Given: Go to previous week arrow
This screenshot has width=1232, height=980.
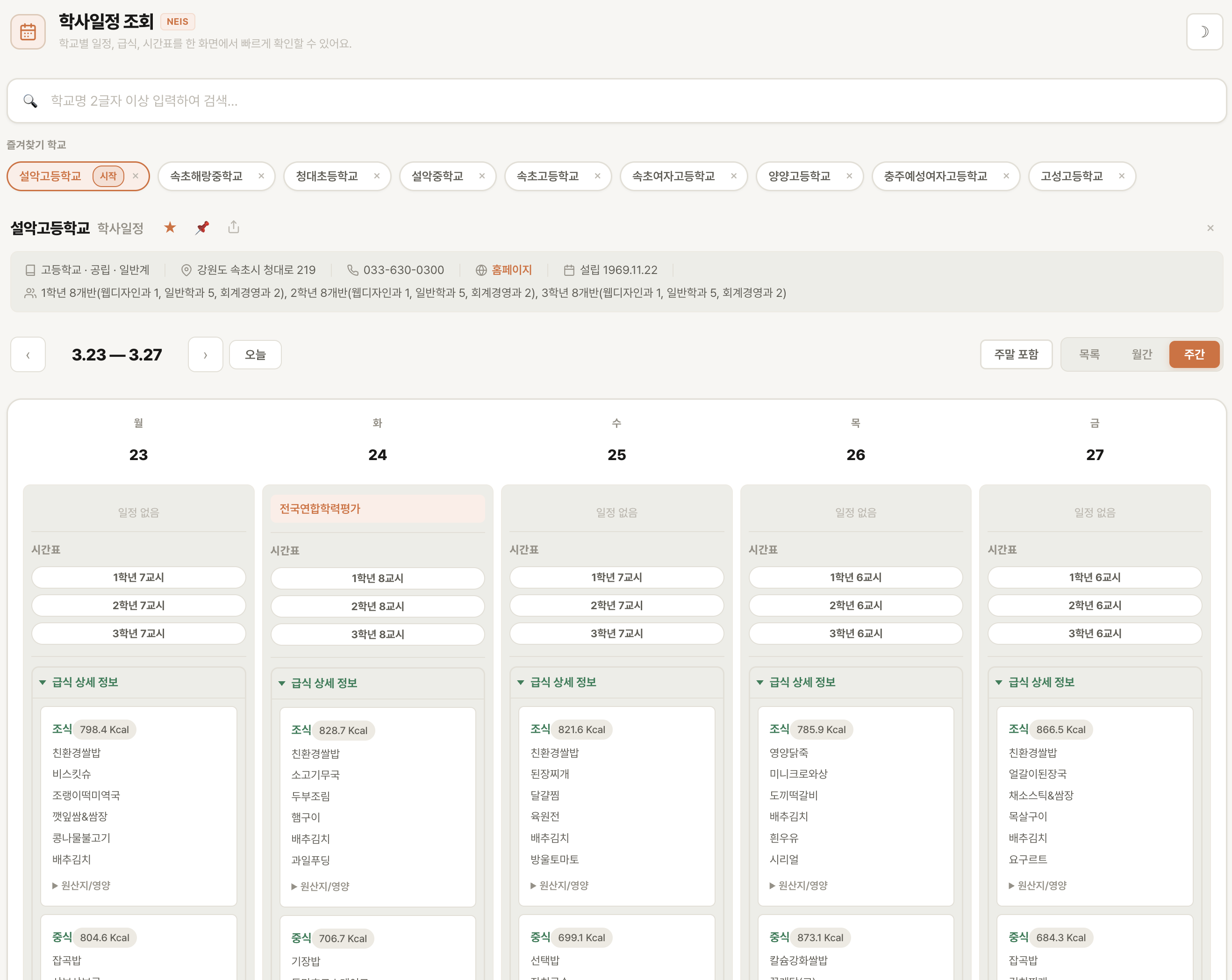Looking at the screenshot, I should point(28,355).
